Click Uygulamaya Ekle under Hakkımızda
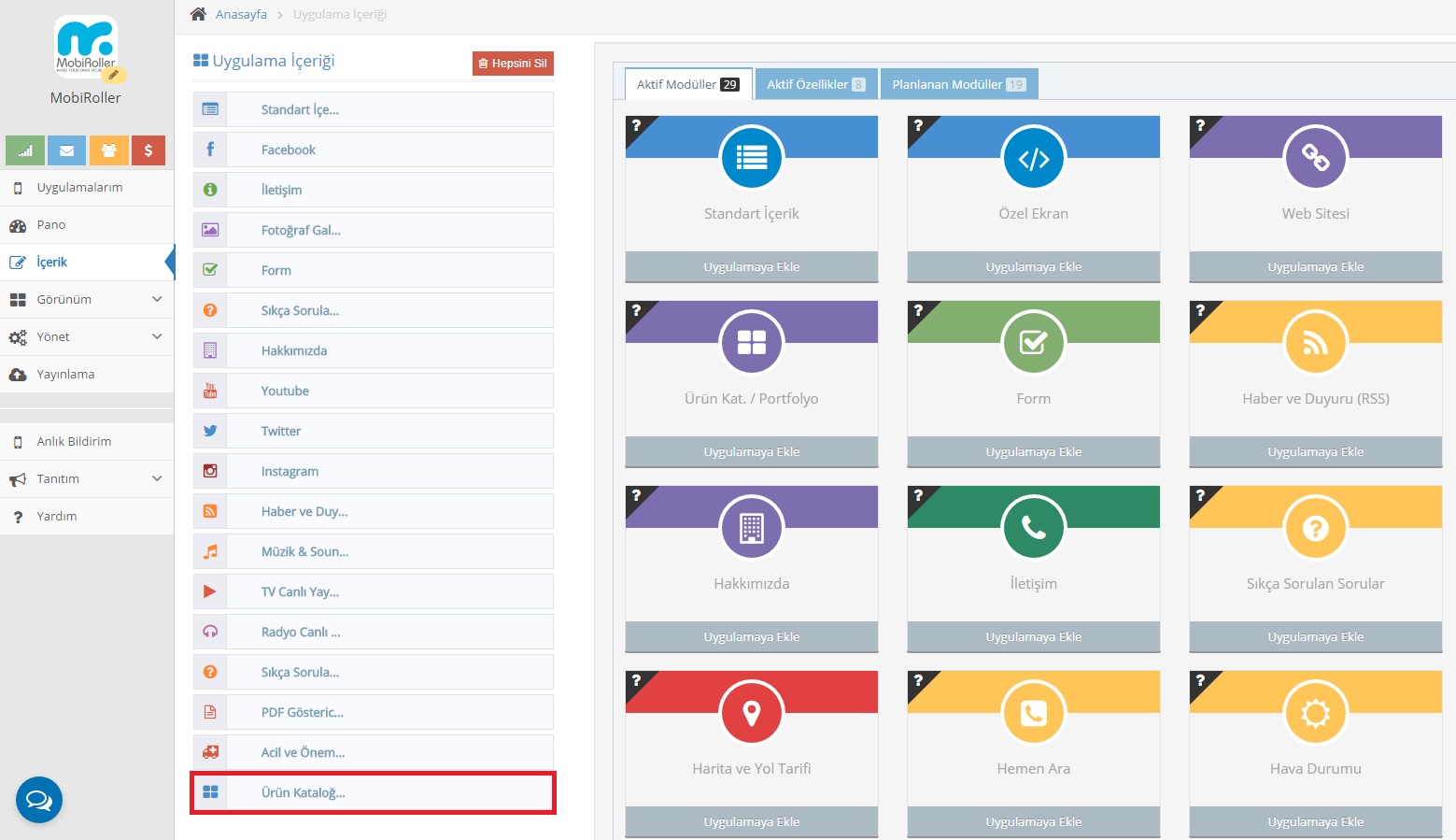The height and width of the screenshot is (840, 1456). pos(752,636)
